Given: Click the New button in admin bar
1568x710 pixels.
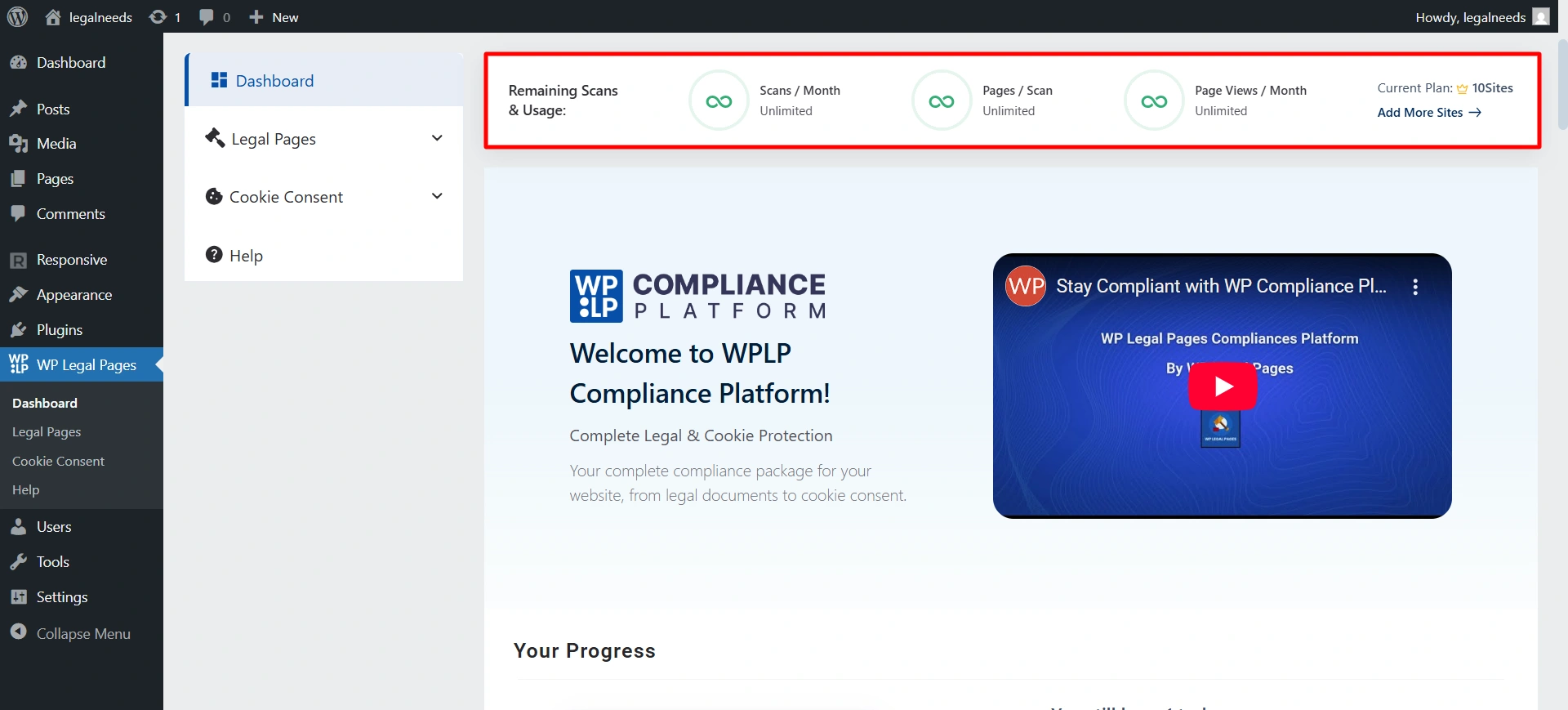Looking at the screenshot, I should [274, 17].
